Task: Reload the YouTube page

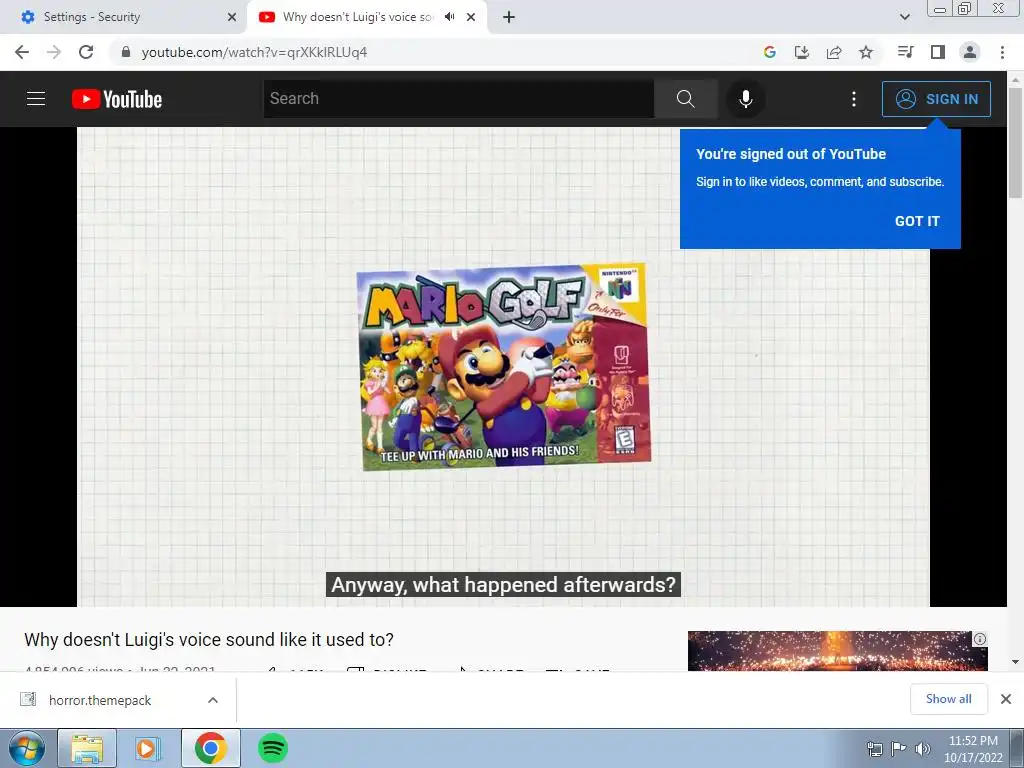Action: (86, 52)
